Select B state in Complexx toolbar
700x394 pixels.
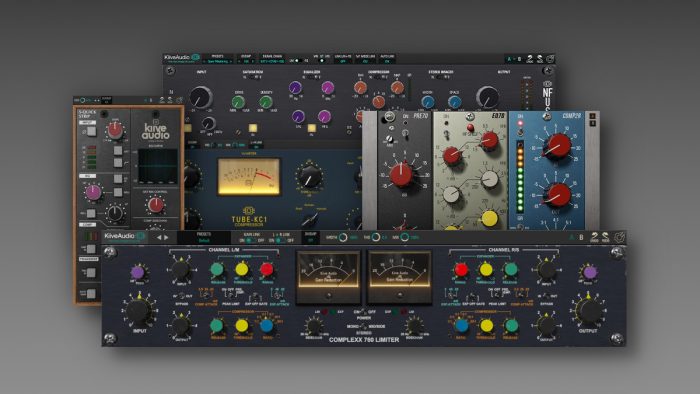tap(581, 237)
